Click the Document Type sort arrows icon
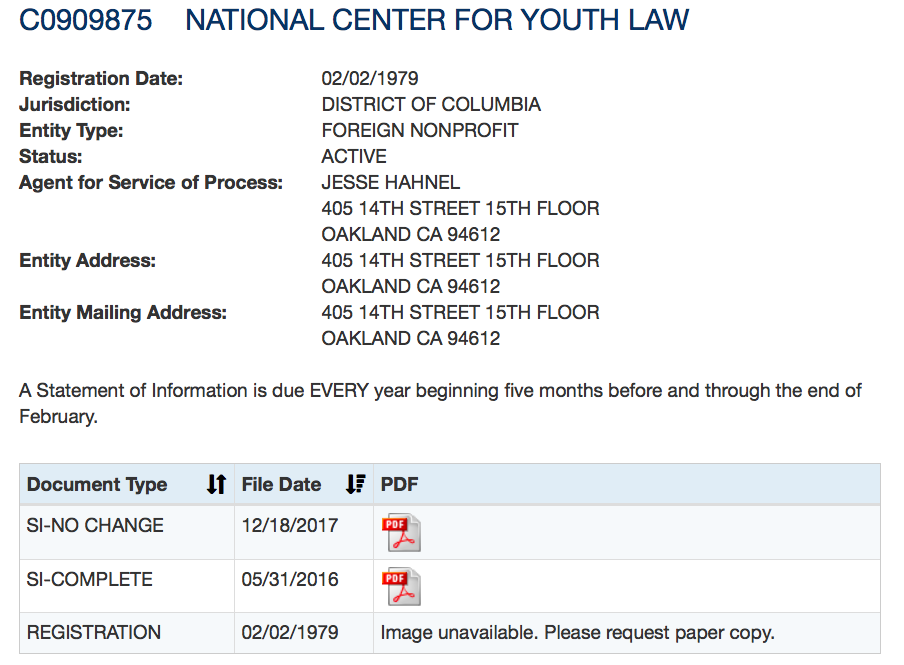 point(216,485)
